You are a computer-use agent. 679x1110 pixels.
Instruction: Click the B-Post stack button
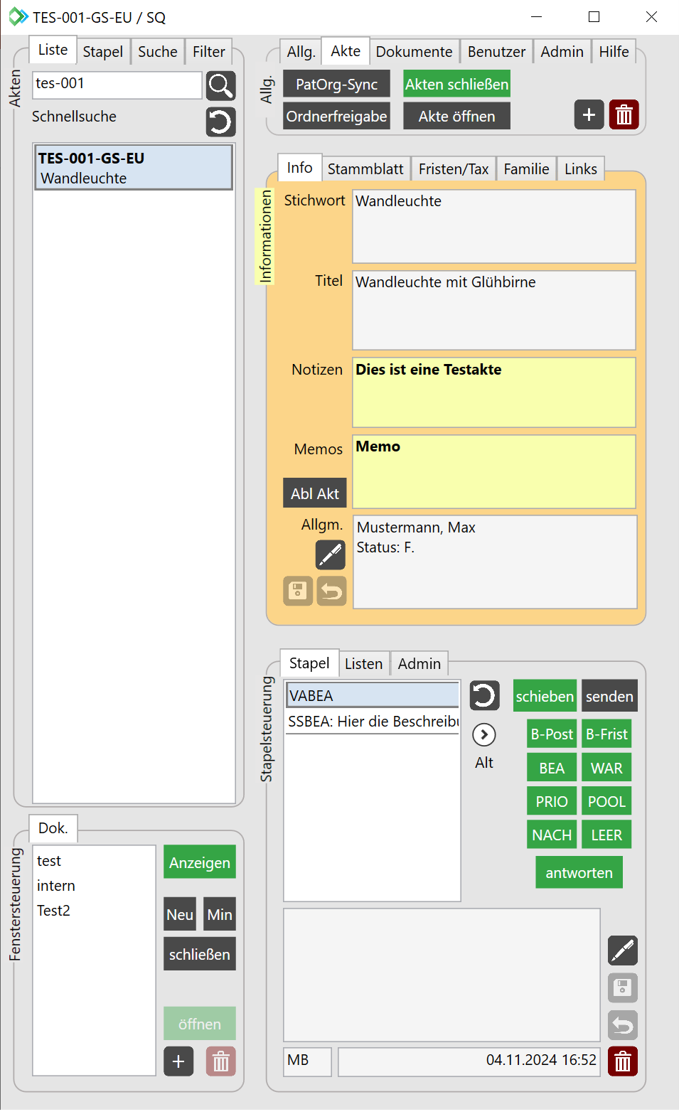552,735
